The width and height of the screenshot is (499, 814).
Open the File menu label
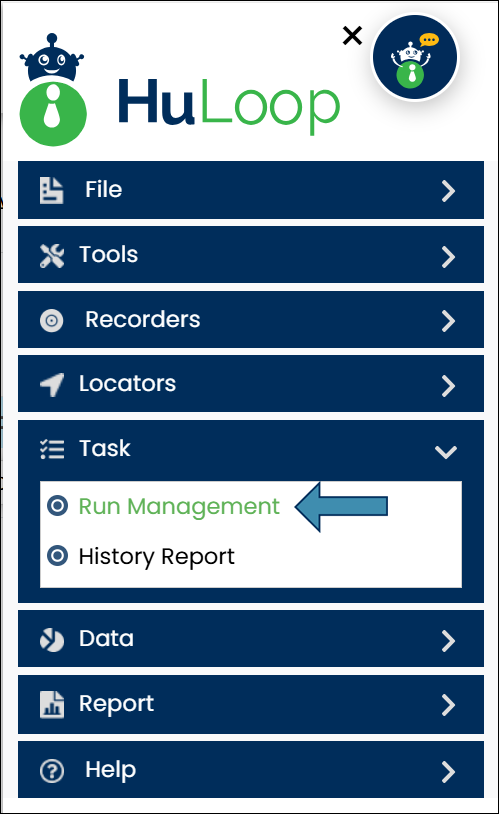104,189
